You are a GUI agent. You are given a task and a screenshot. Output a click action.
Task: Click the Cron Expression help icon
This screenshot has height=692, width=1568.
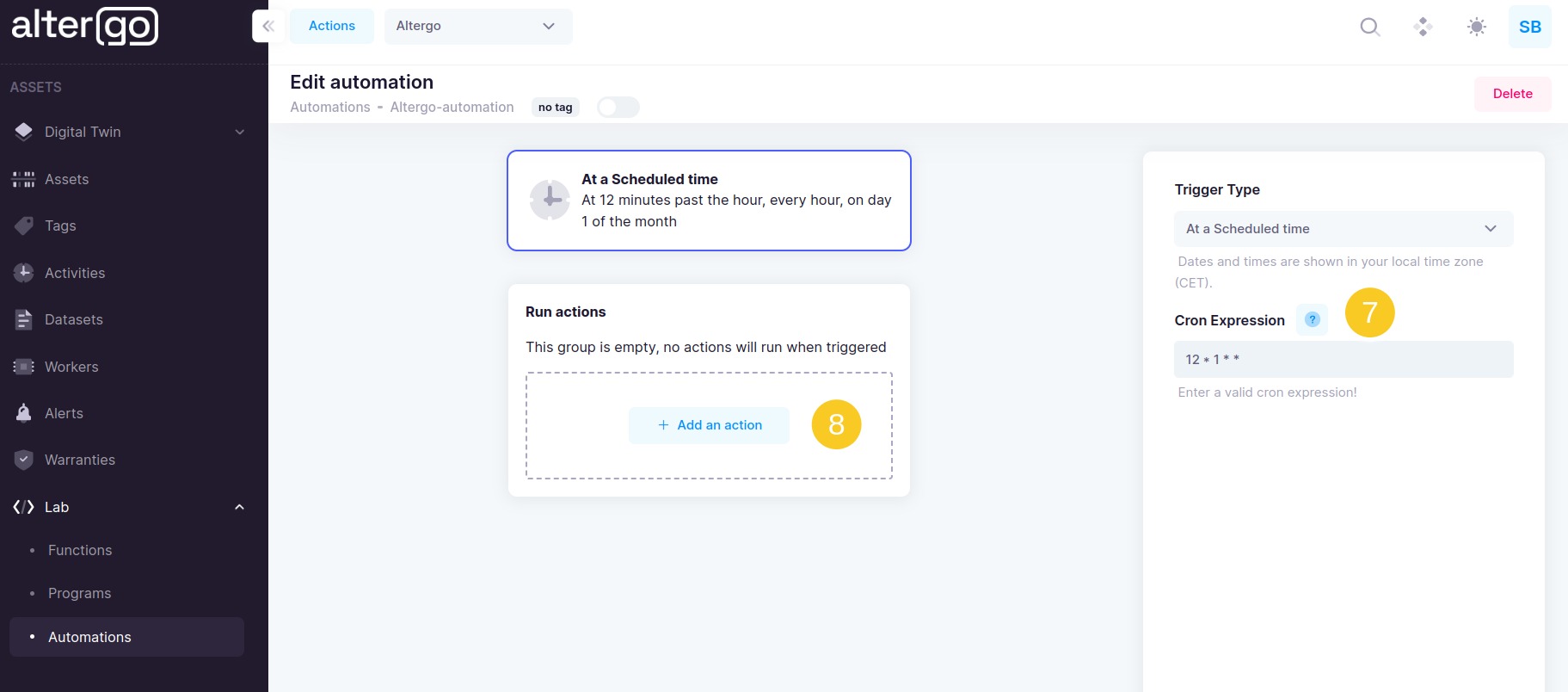[1312, 319]
